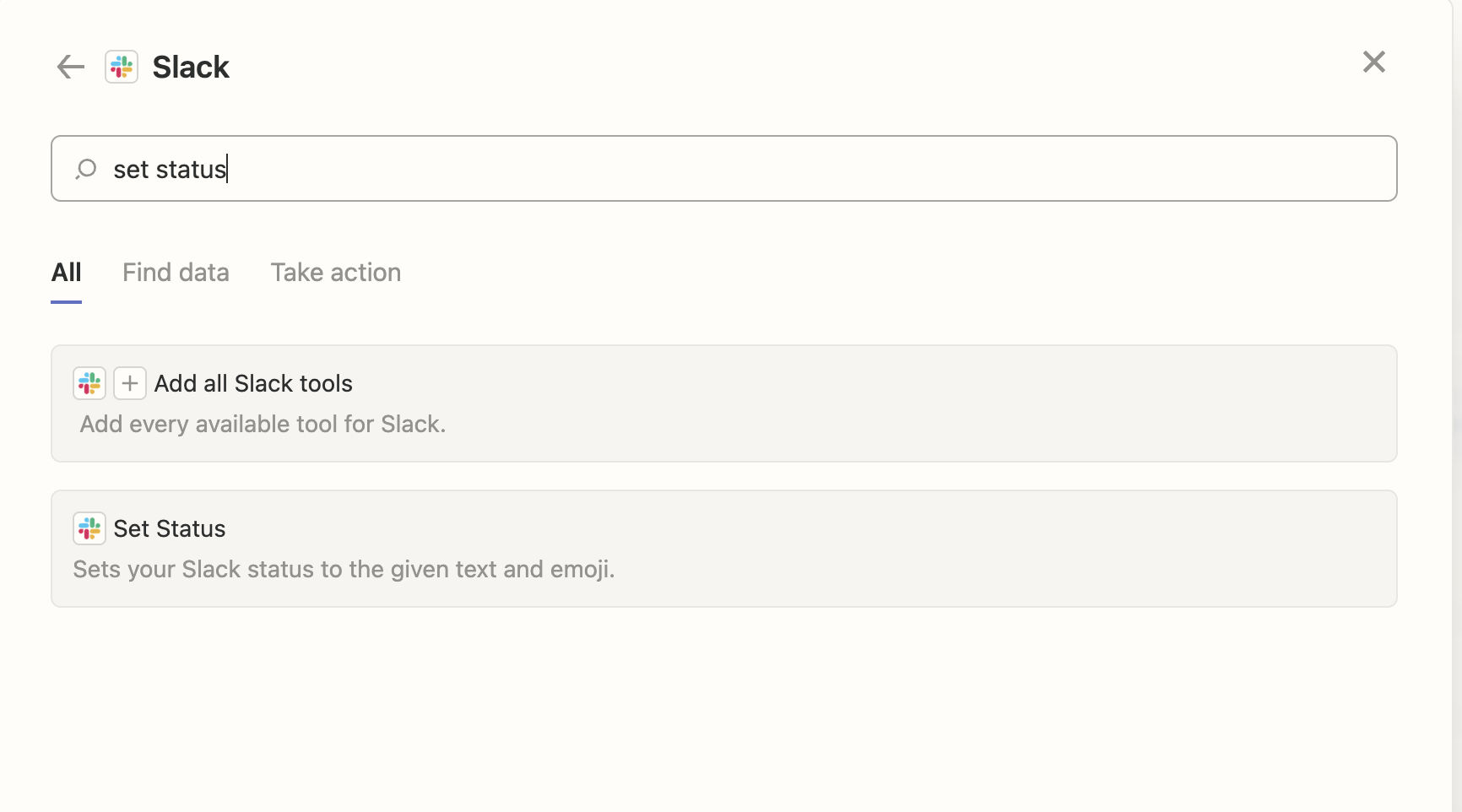The height and width of the screenshot is (812, 1462).
Task: Close the Slack tools panel
Action: click(1374, 62)
